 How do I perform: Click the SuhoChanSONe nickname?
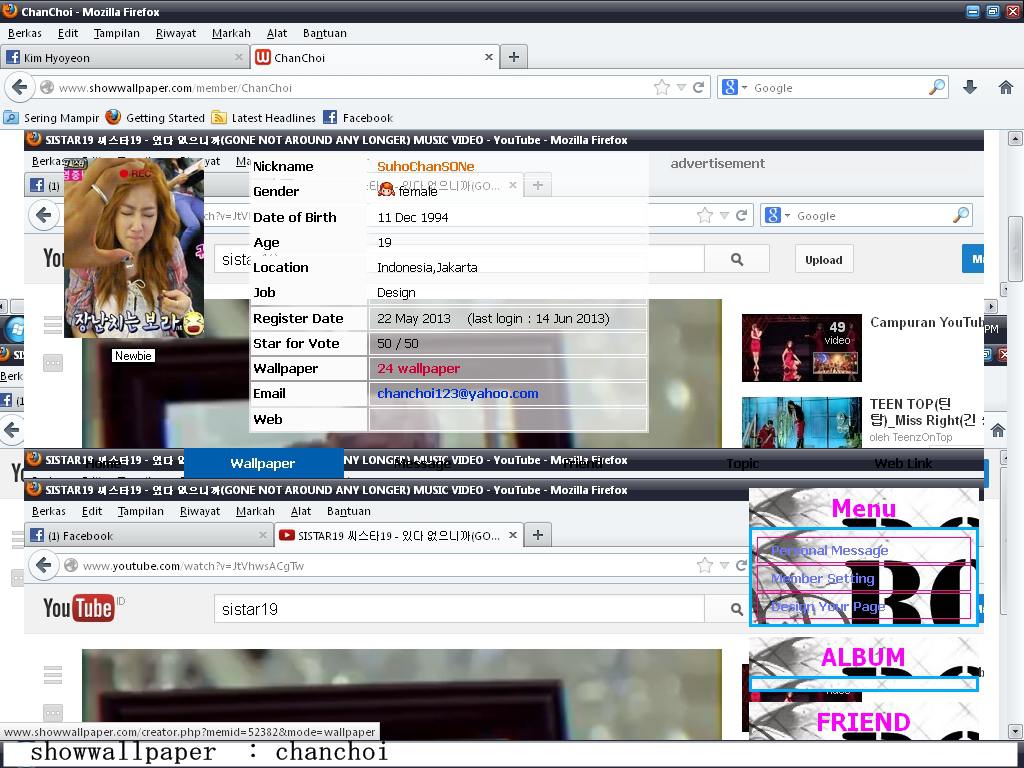coord(426,167)
